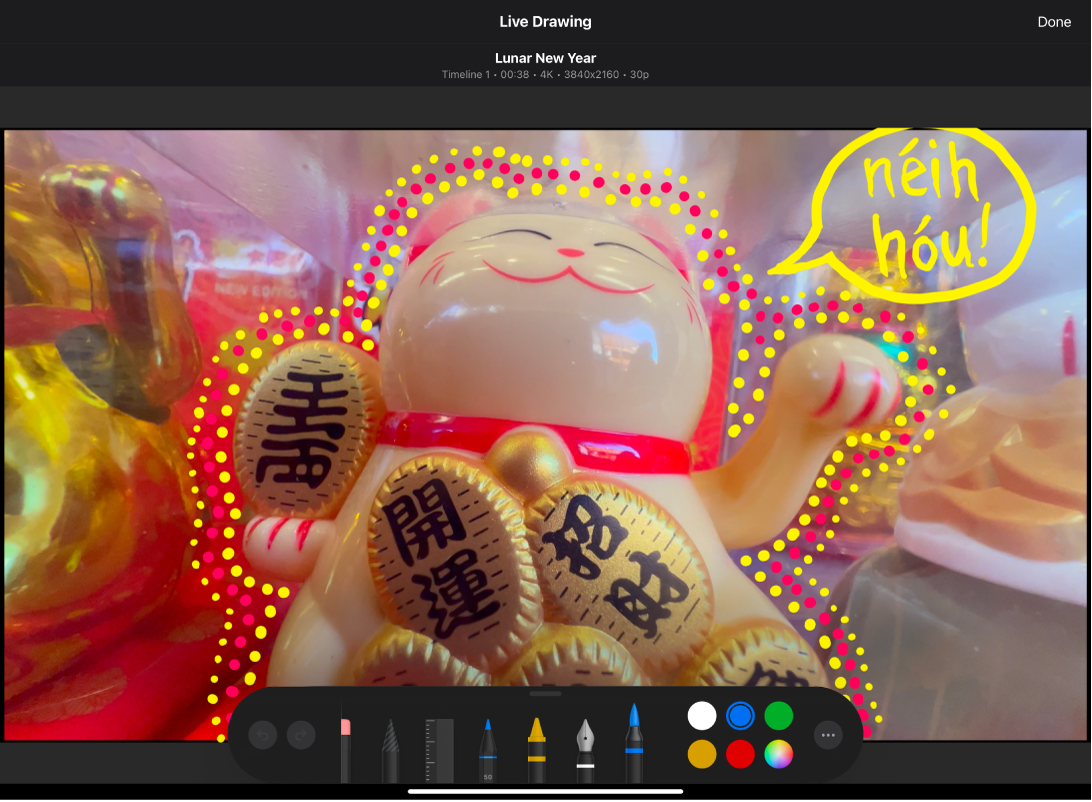Open more drawing options with the ellipsis

click(x=829, y=735)
